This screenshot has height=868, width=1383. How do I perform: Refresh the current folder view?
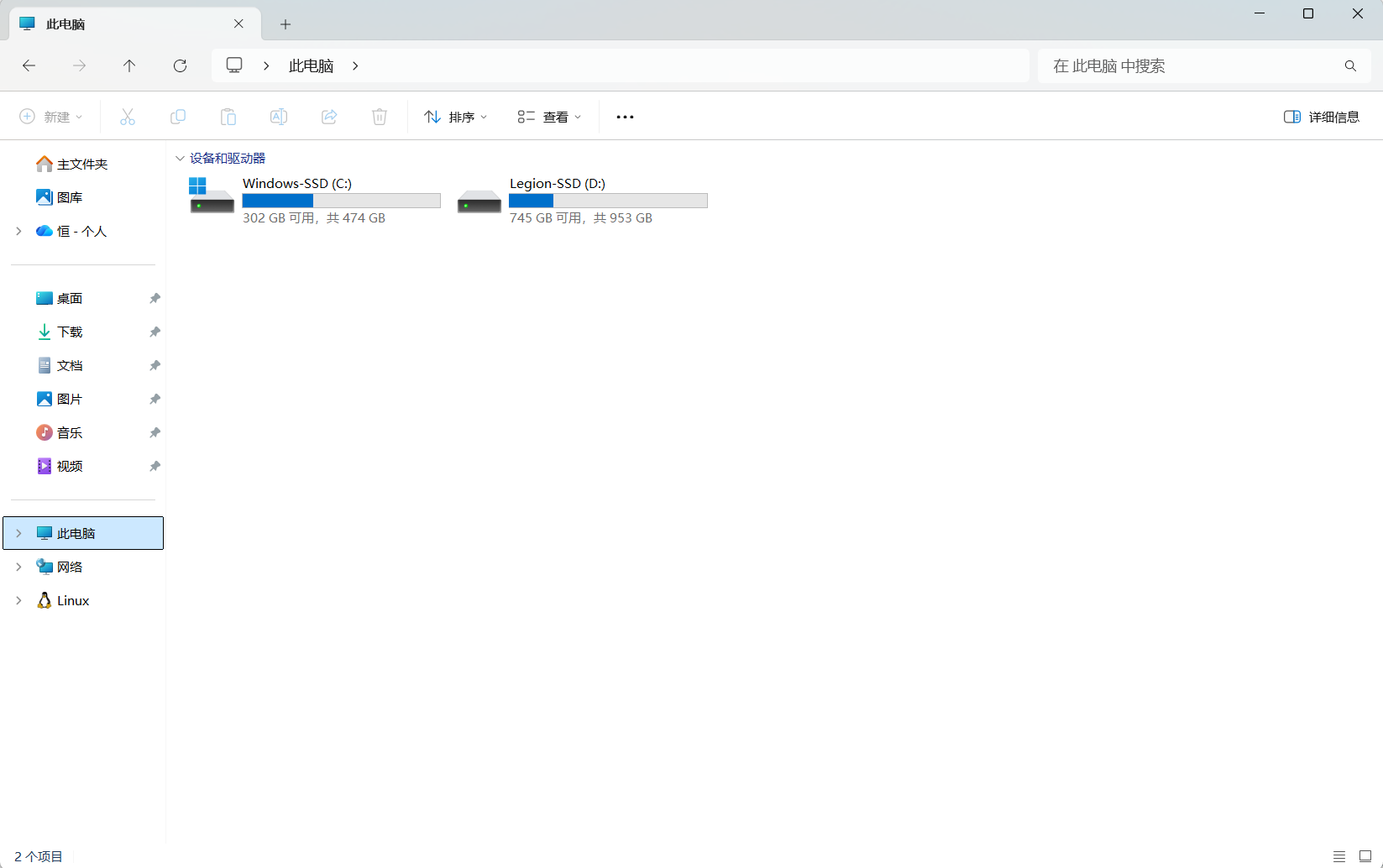pos(180,65)
